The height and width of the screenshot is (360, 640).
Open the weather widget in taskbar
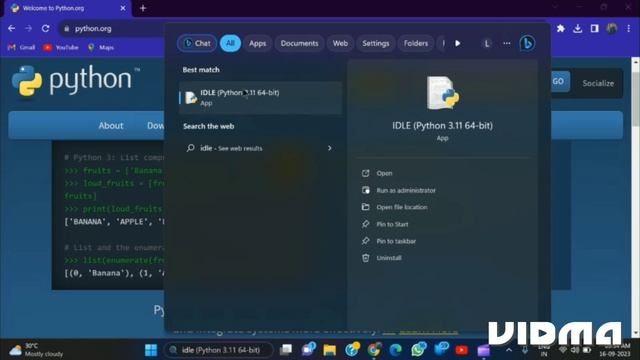coord(36,350)
